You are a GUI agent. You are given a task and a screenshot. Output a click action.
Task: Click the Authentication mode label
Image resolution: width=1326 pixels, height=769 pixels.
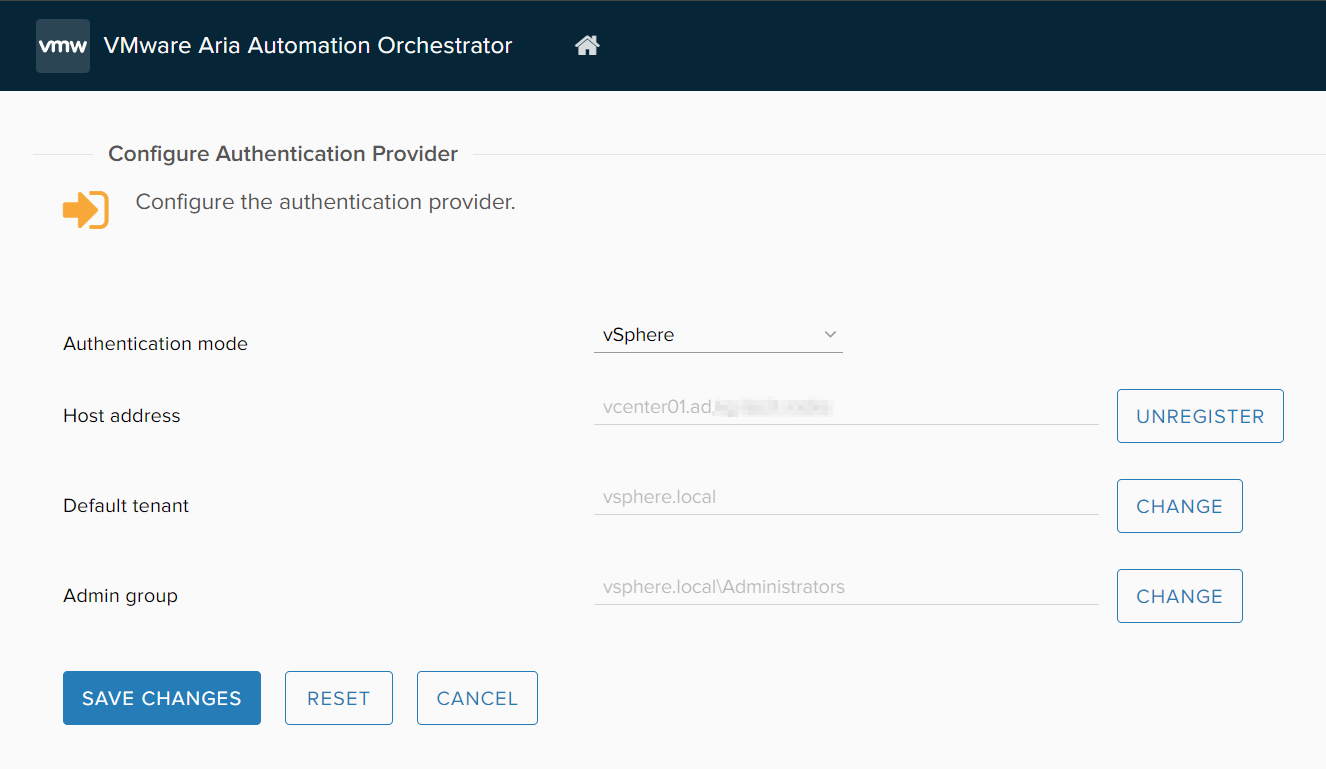pos(155,344)
